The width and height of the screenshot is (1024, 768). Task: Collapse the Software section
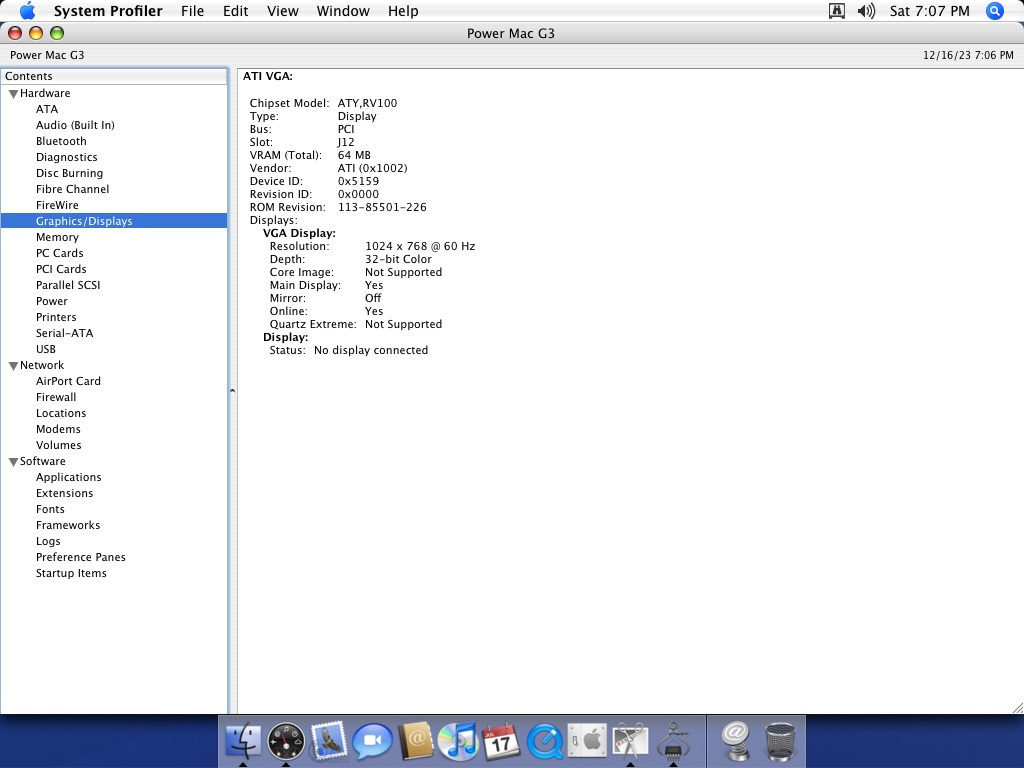(13, 462)
